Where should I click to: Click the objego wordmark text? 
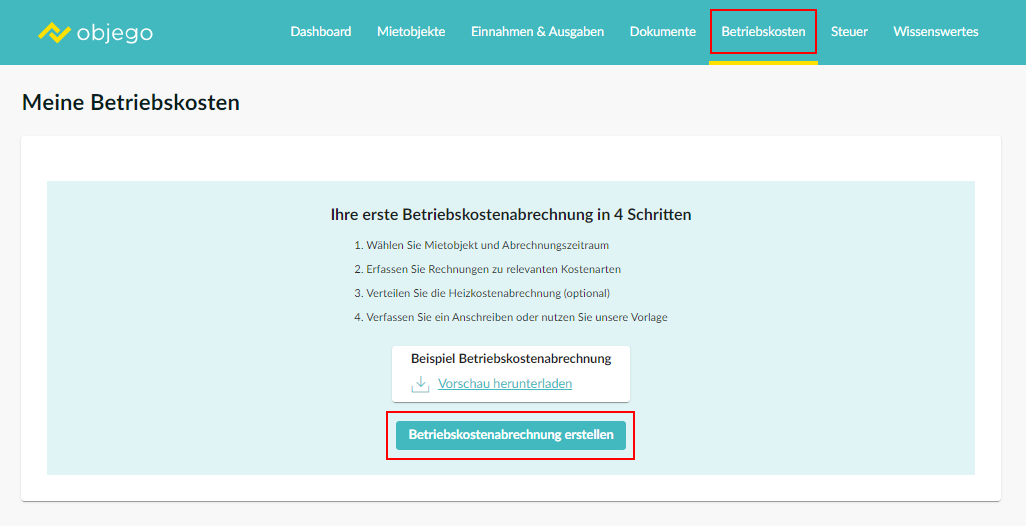coord(115,33)
